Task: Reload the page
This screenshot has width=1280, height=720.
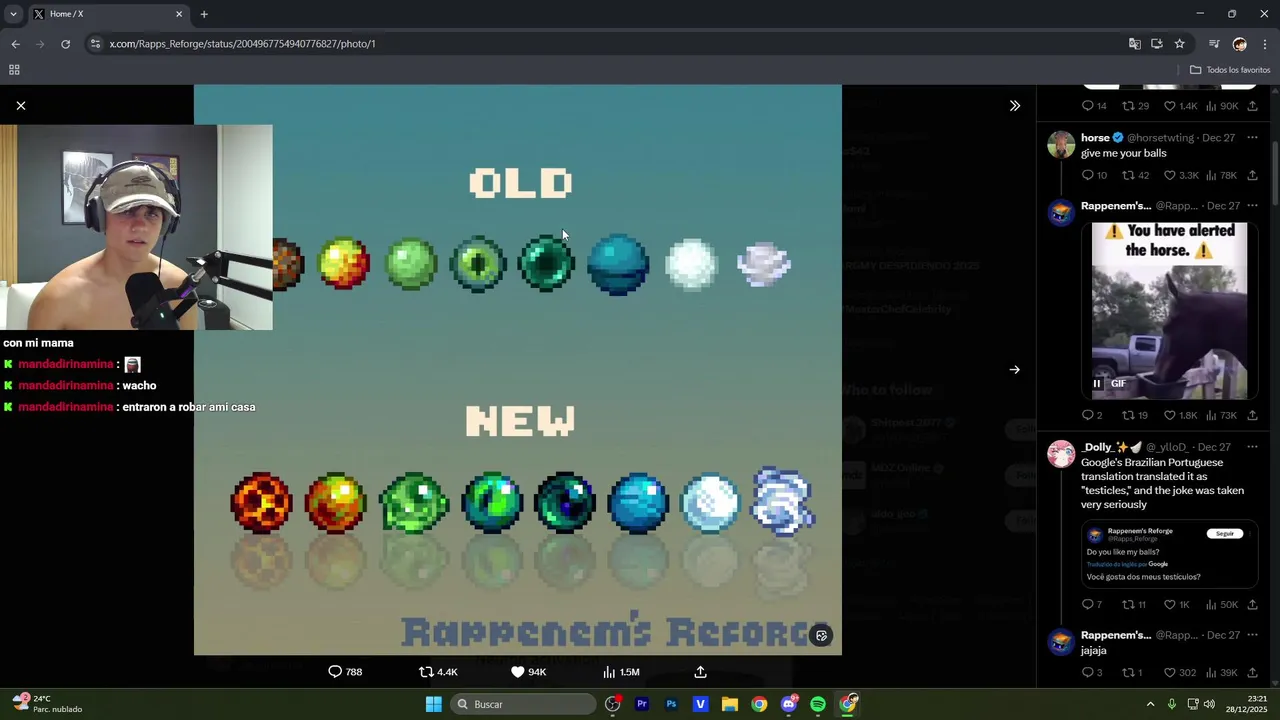Action: 66,44
